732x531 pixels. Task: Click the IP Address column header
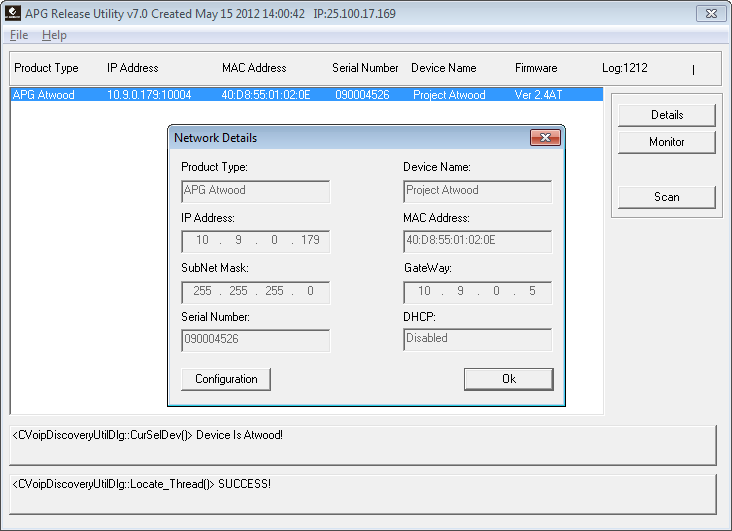click(133, 68)
